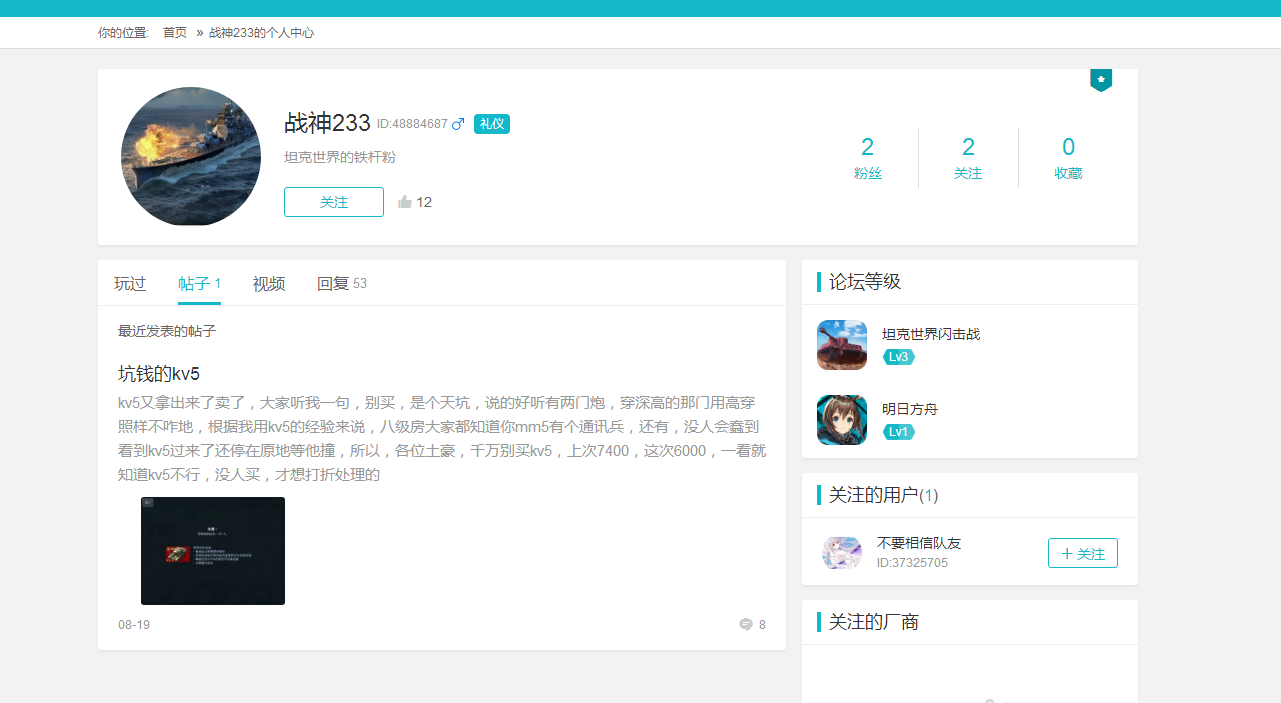
Task: Click the post body text about kv5
Action: [442, 438]
